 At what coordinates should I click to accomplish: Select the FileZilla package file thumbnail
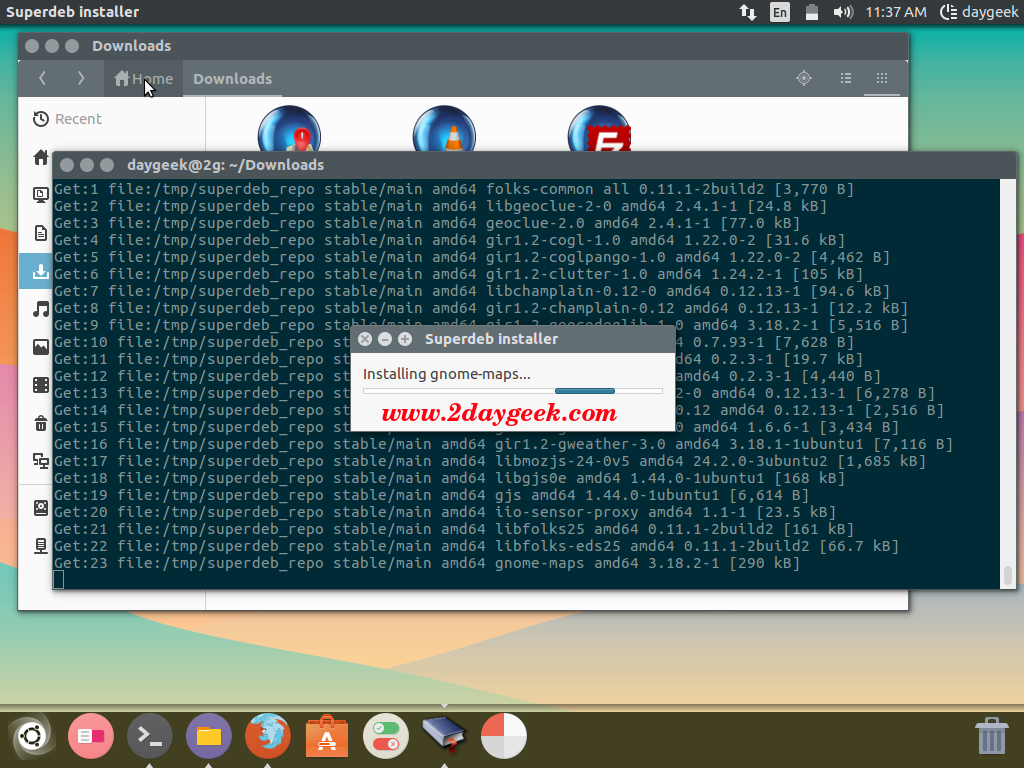599,129
